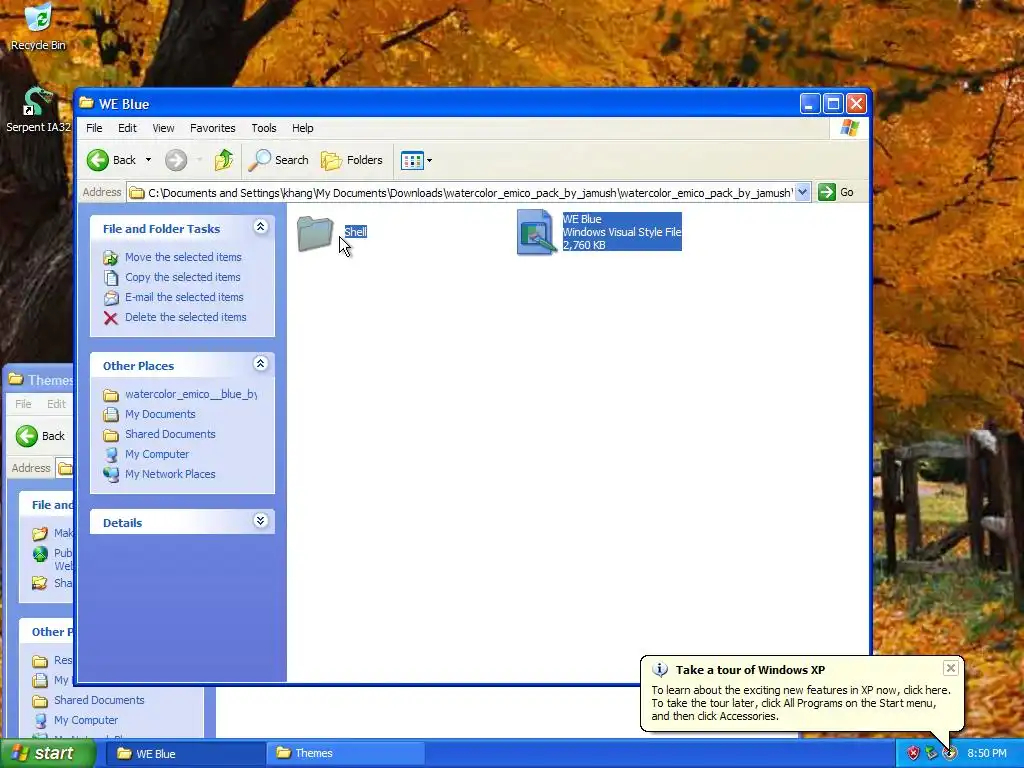Click the 8:50 PM system clock
1024x768 pixels.
pos(986,754)
